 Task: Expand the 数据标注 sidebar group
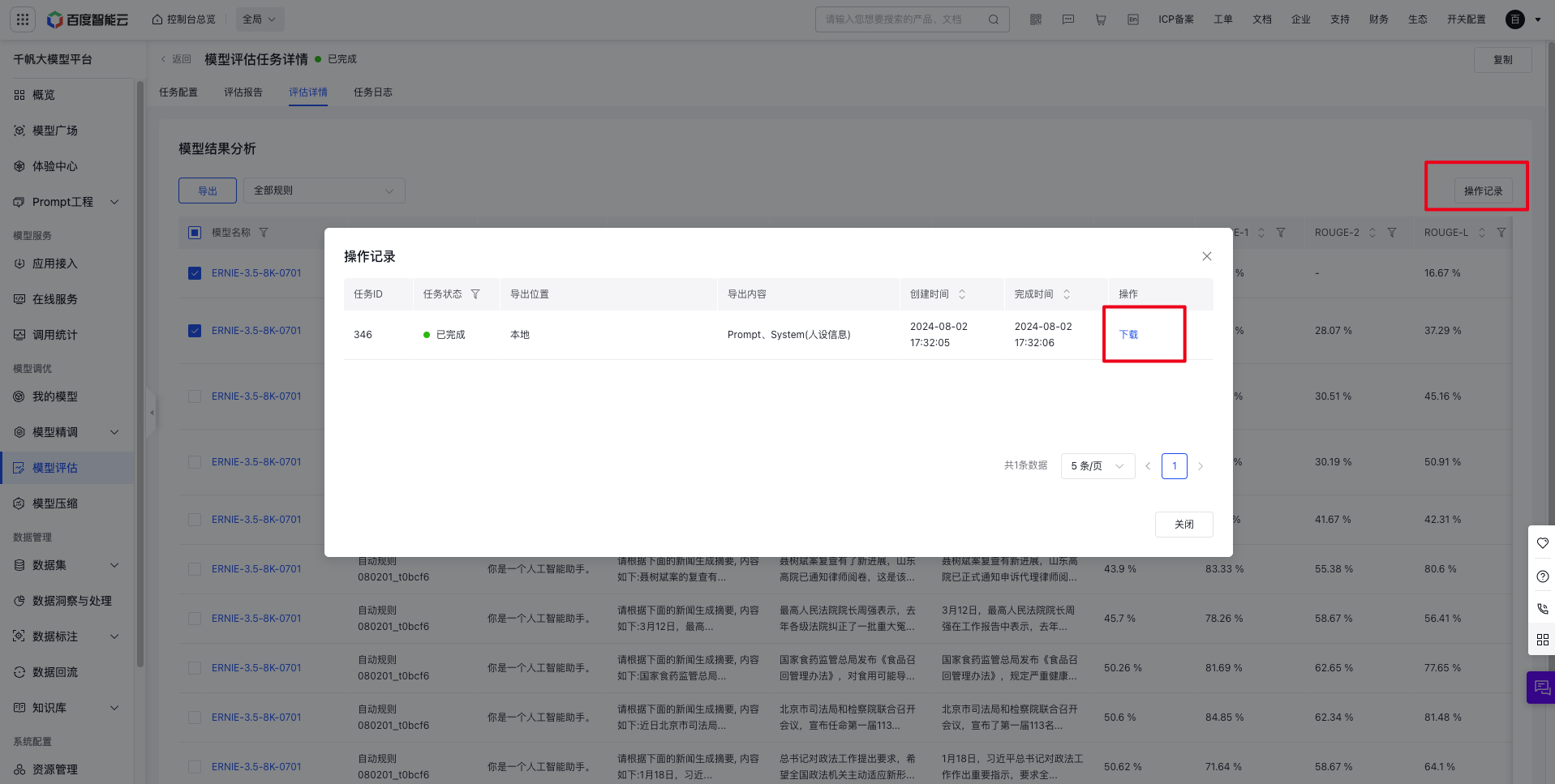[114, 636]
